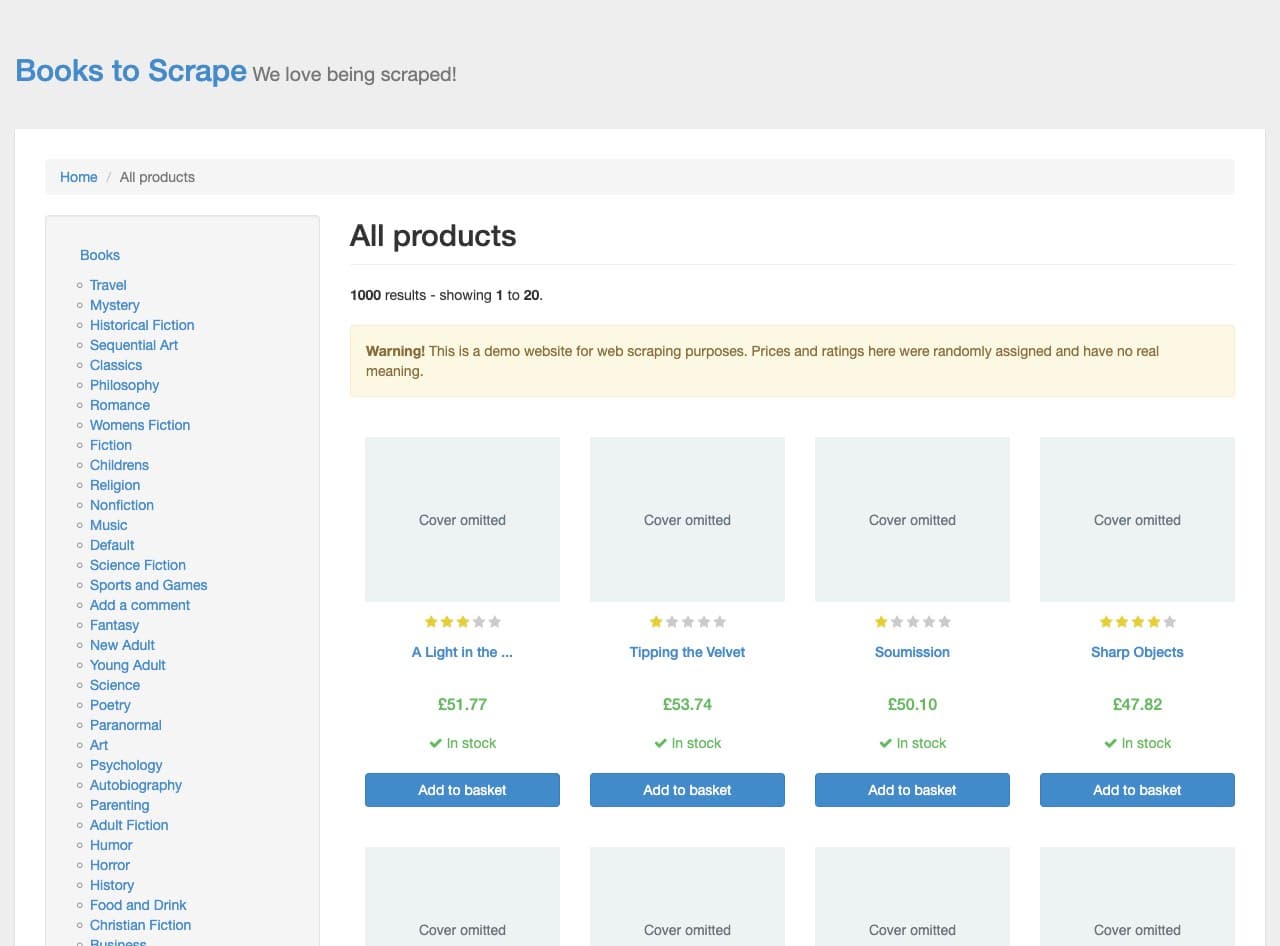Click the star rating under Tipping the Velvet cover

click(x=687, y=622)
